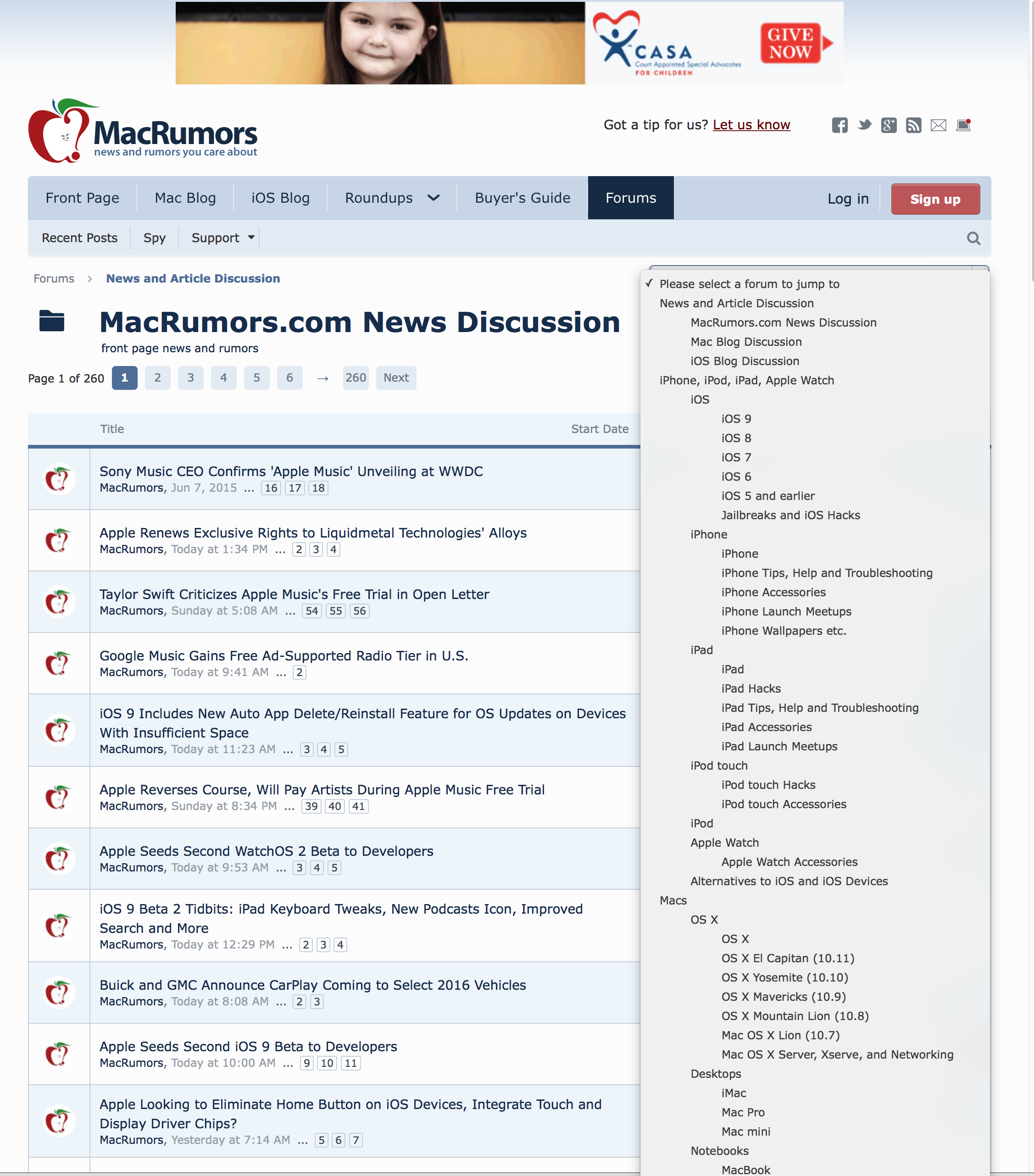This screenshot has height=1176, width=1034.
Task: Expand the Roundups dropdown menu
Action: tap(433, 197)
